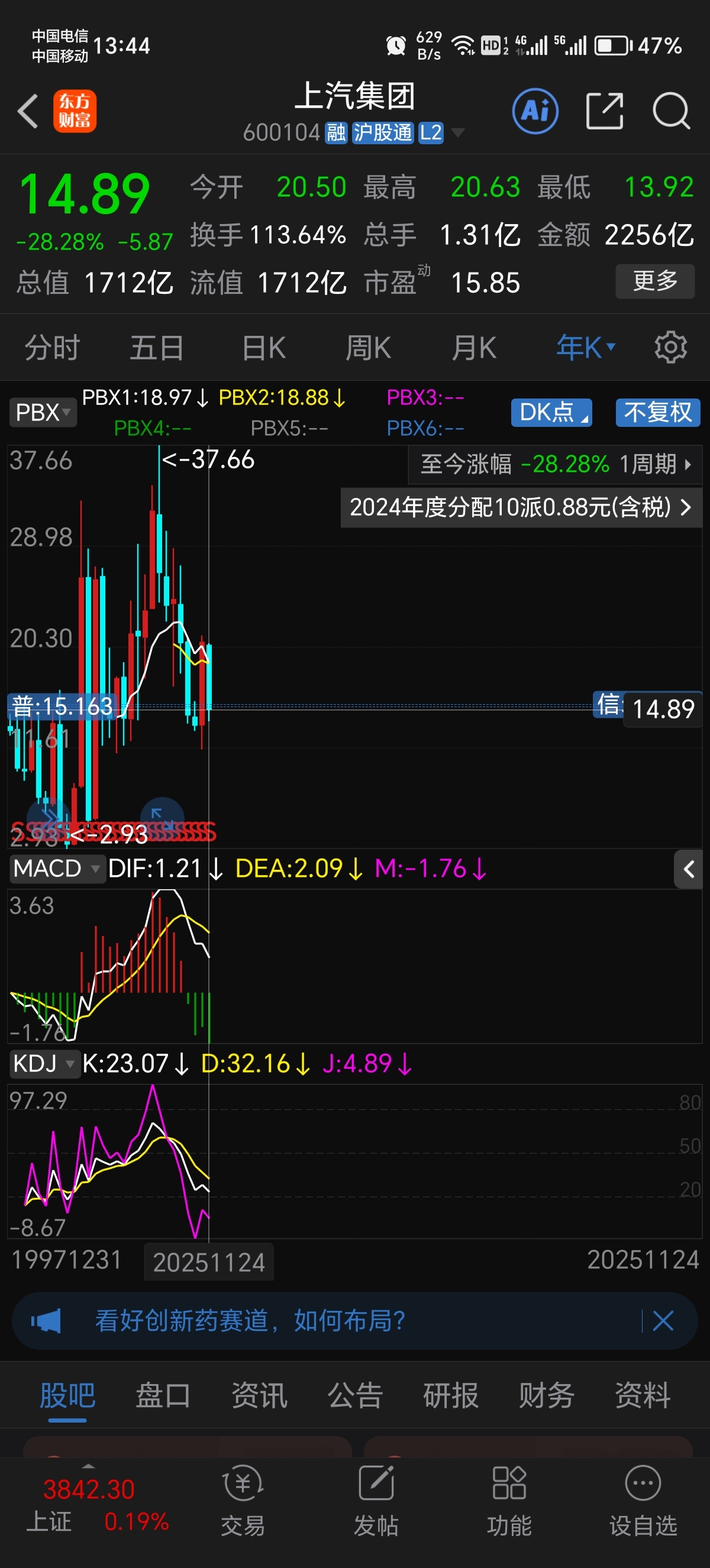Open the 年K period dropdown
This screenshot has height=1568, width=710.
tap(586, 348)
